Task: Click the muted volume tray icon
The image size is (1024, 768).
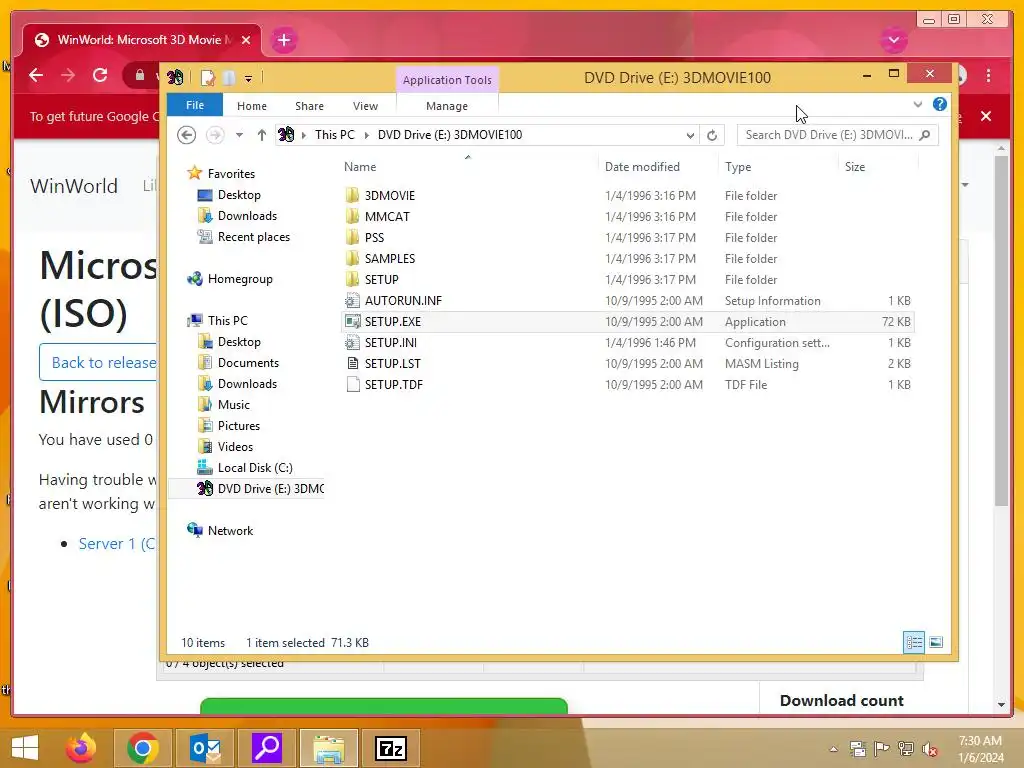Action: click(x=929, y=748)
